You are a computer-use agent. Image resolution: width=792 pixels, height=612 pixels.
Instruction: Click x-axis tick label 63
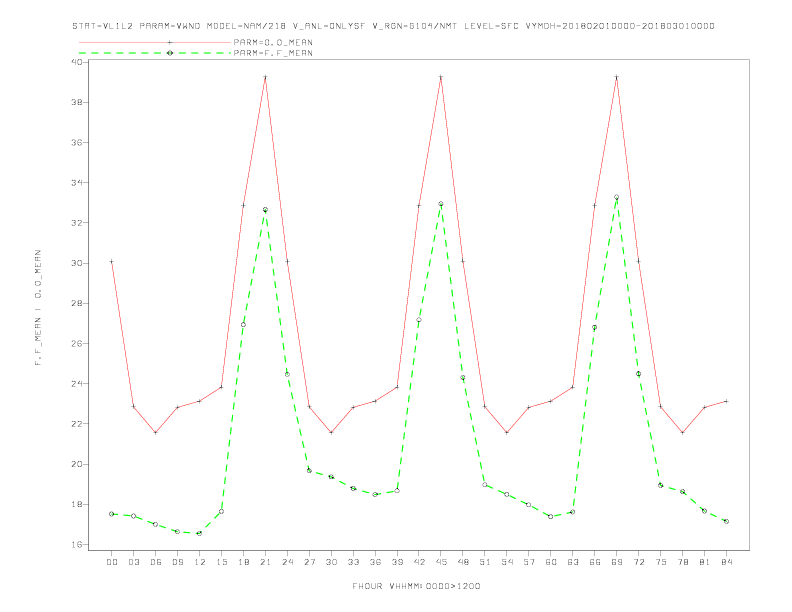tap(573, 562)
